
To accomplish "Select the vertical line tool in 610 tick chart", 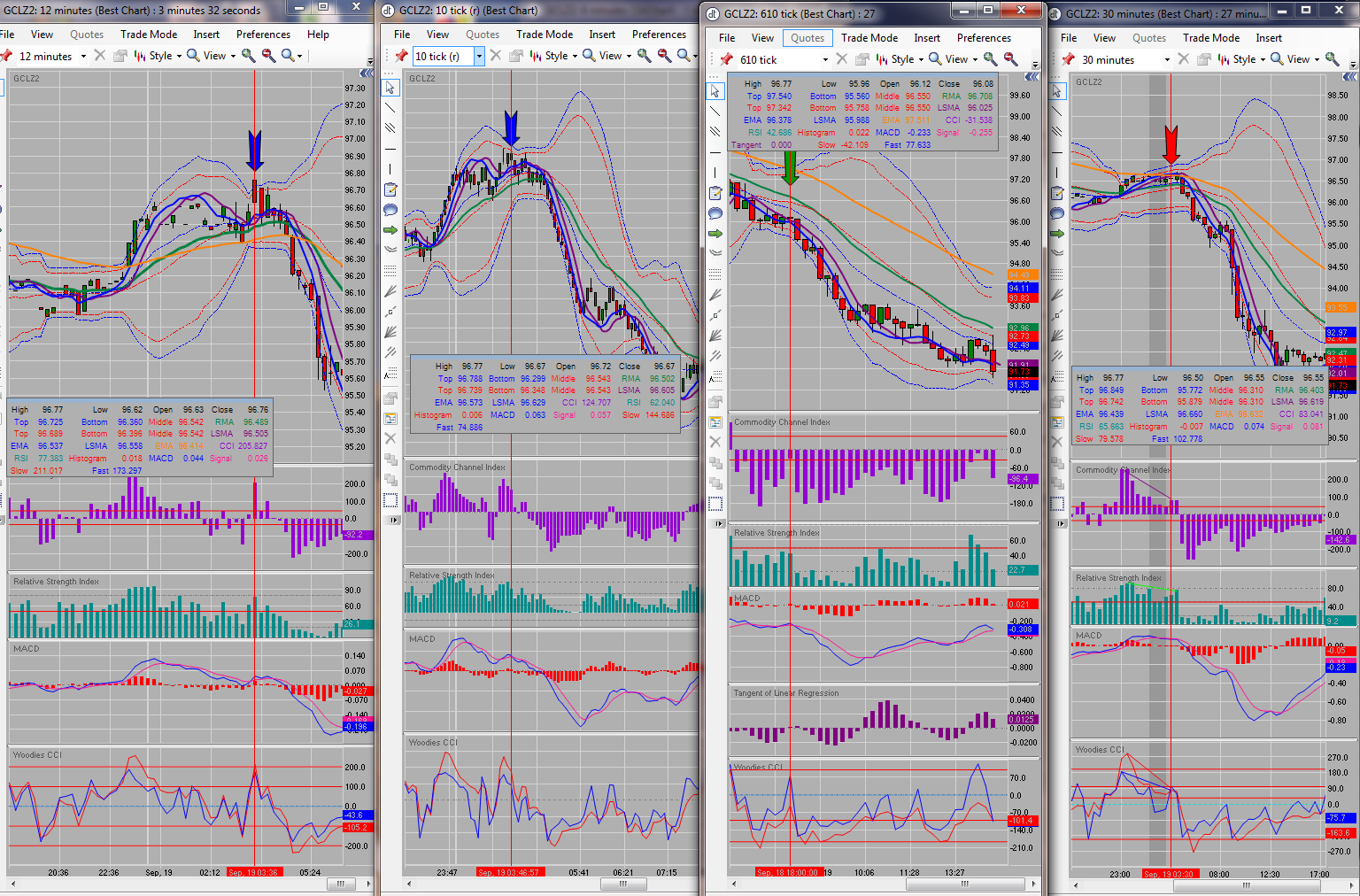I will [715, 173].
